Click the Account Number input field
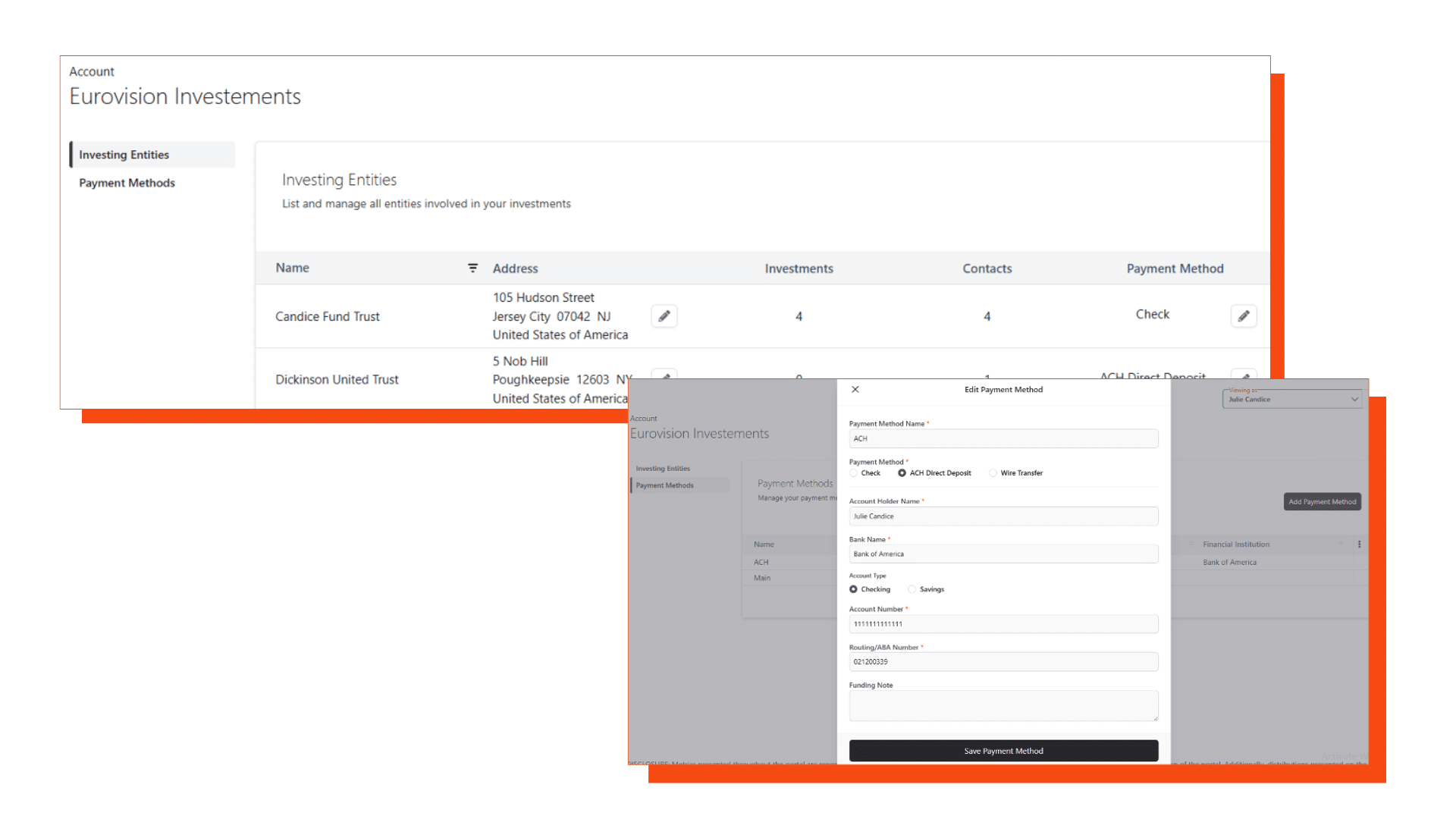This screenshot has width=1456, height=819. pyautogui.click(x=1003, y=624)
